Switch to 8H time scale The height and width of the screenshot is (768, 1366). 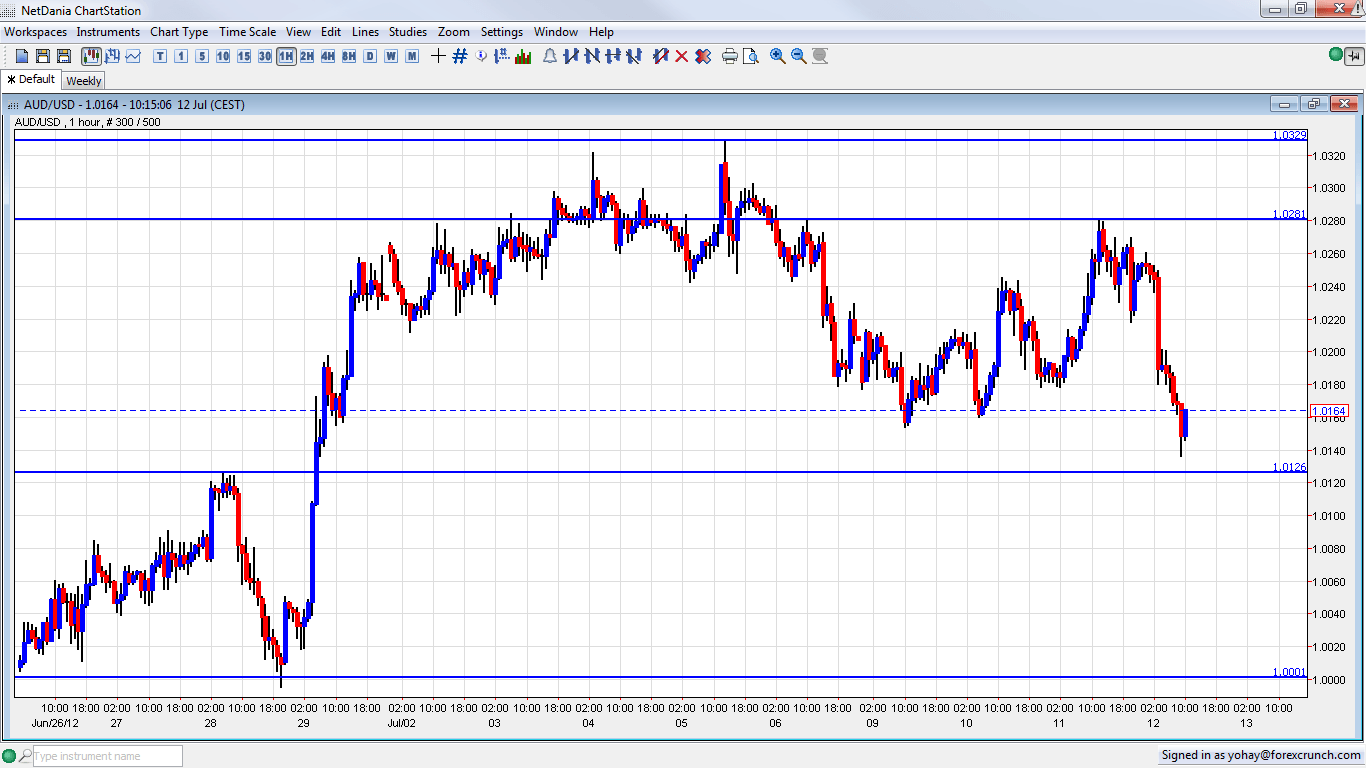point(349,56)
